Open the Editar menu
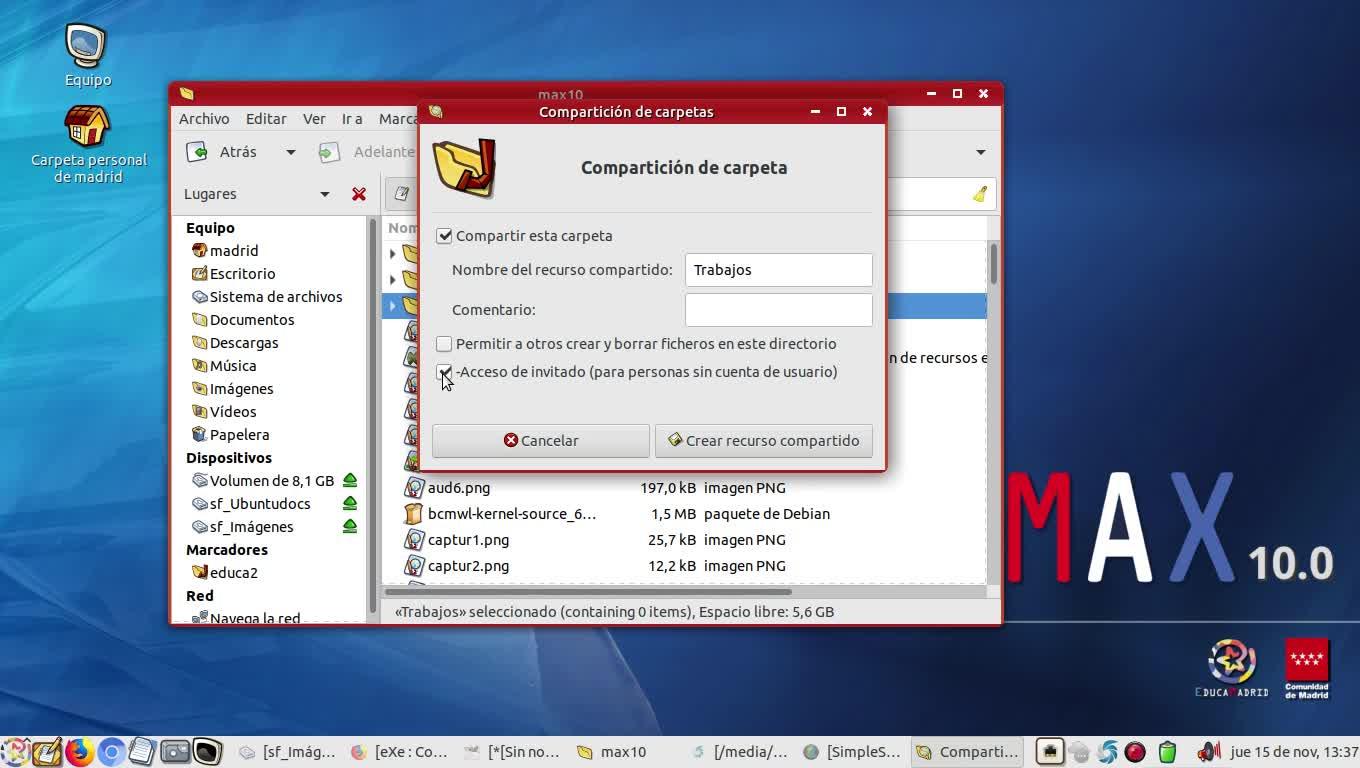 [x=266, y=119]
